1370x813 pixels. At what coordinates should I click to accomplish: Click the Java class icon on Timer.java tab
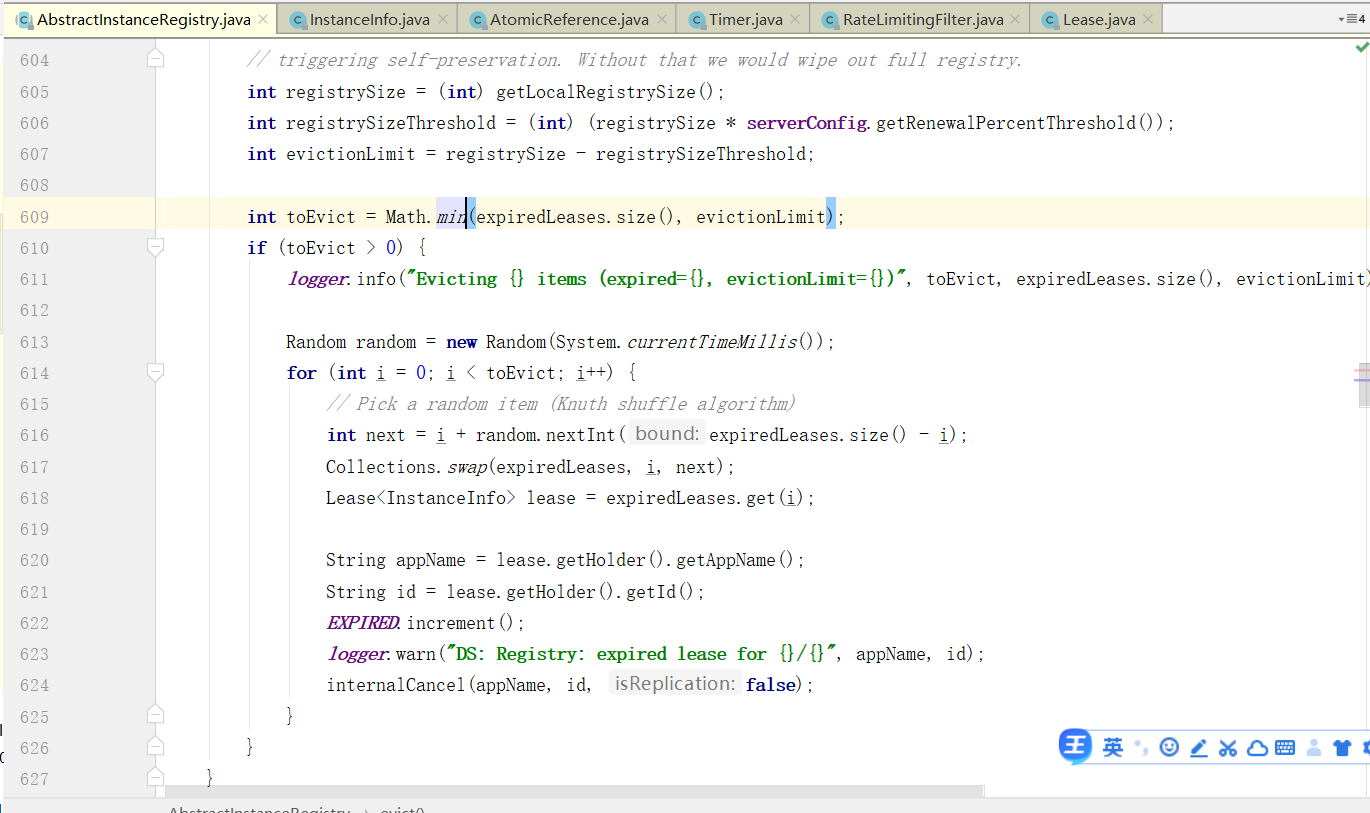697,20
